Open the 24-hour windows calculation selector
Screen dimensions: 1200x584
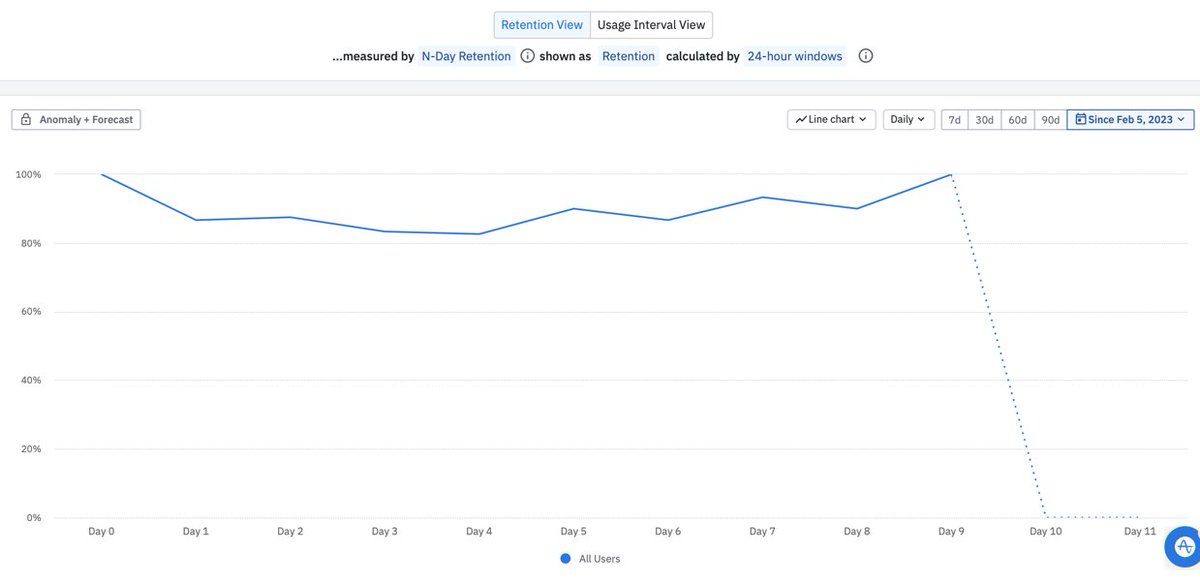[x=795, y=56]
